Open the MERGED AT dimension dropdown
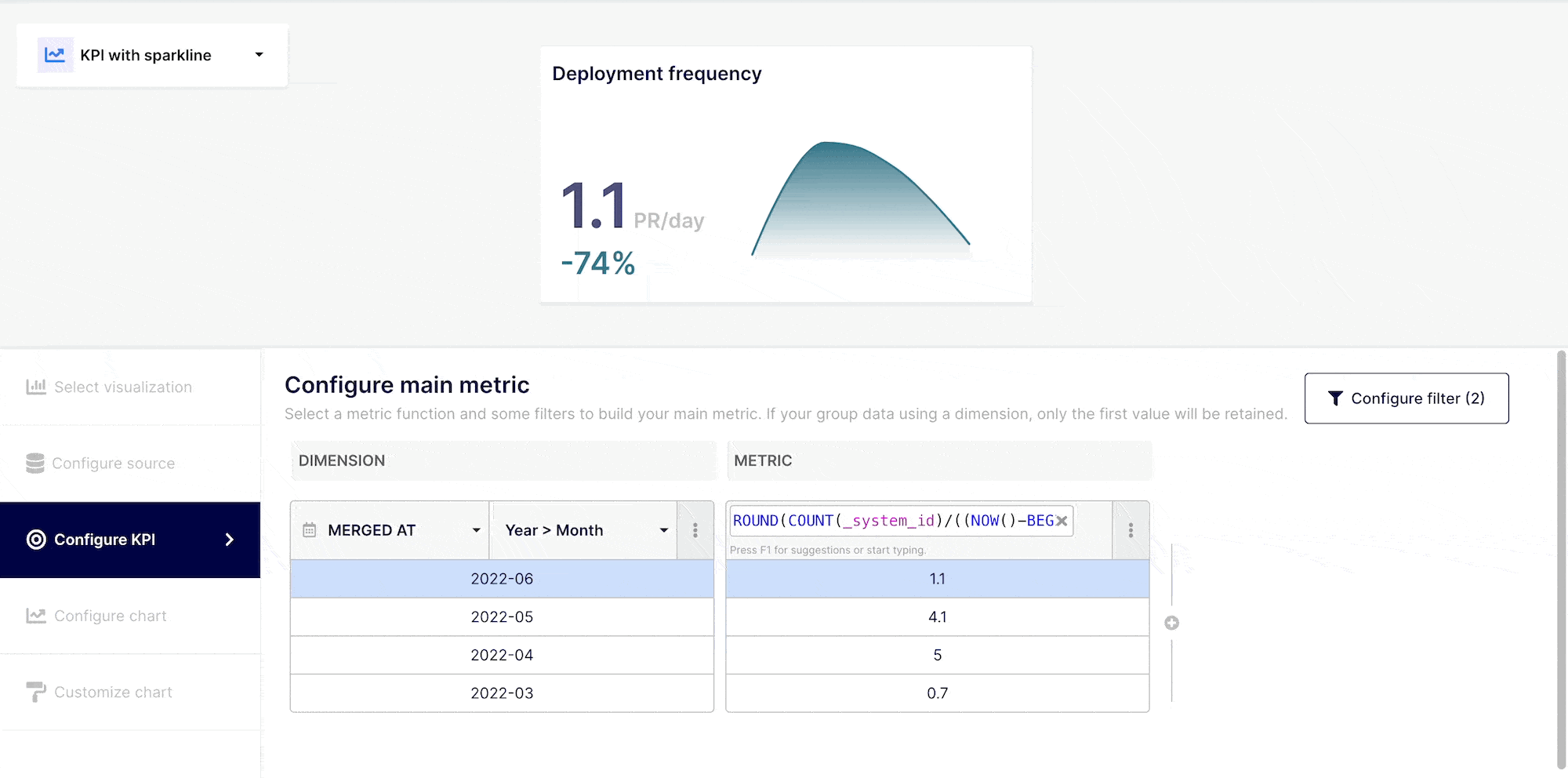The width and height of the screenshot is (1568, 778). pos(476,531)
